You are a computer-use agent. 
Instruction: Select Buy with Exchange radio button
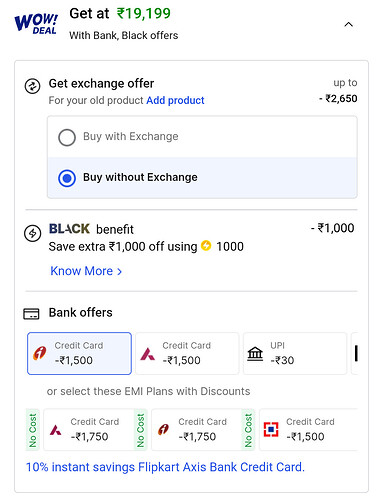[67, 137]
